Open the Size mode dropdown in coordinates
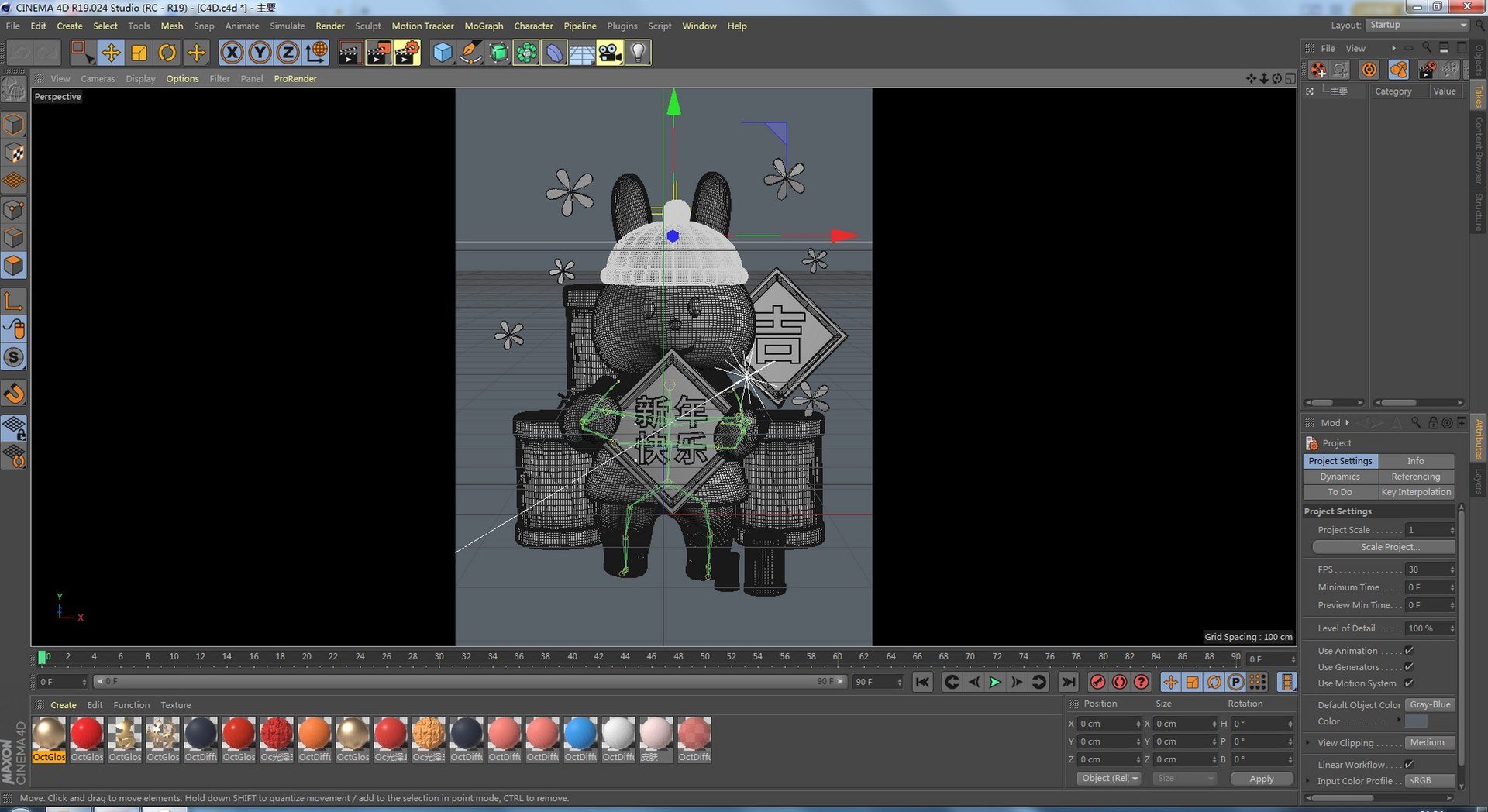 (x=1184, y=779)
